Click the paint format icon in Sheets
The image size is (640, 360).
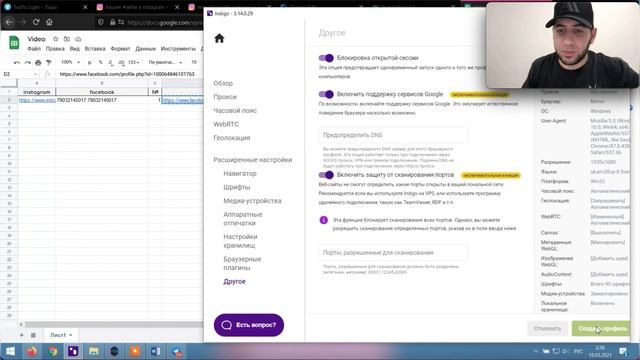[49, 62]
